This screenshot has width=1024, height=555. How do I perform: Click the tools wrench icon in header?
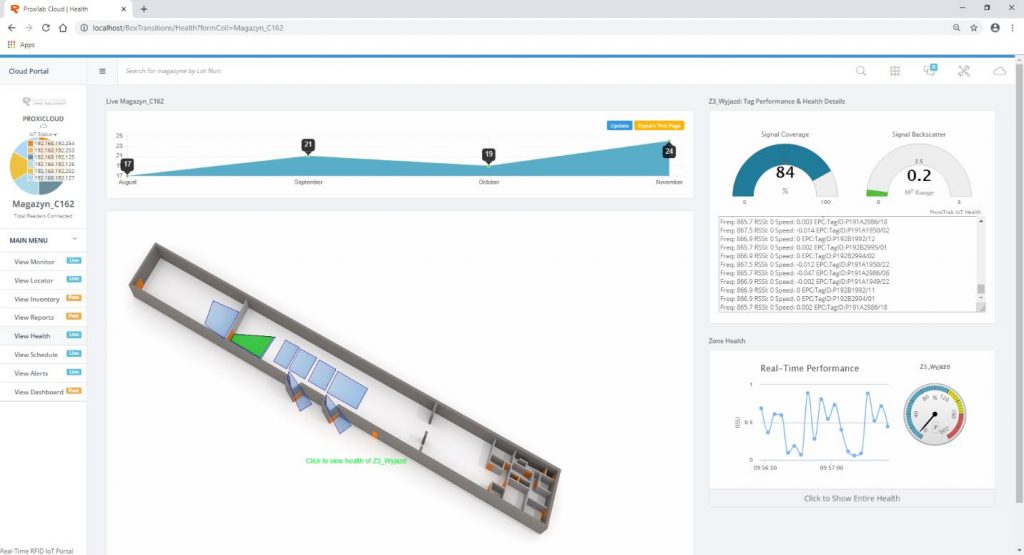point(964,71)
